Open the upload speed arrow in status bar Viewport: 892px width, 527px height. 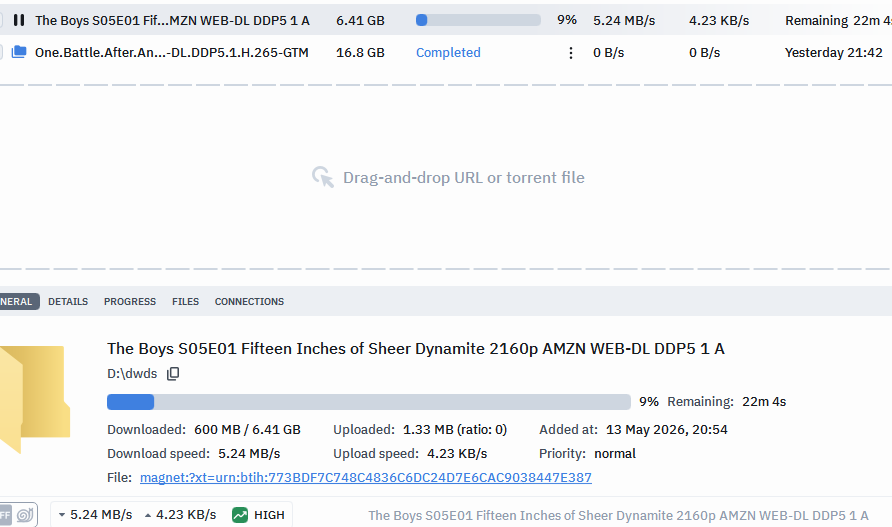click(x=148, y=515)
